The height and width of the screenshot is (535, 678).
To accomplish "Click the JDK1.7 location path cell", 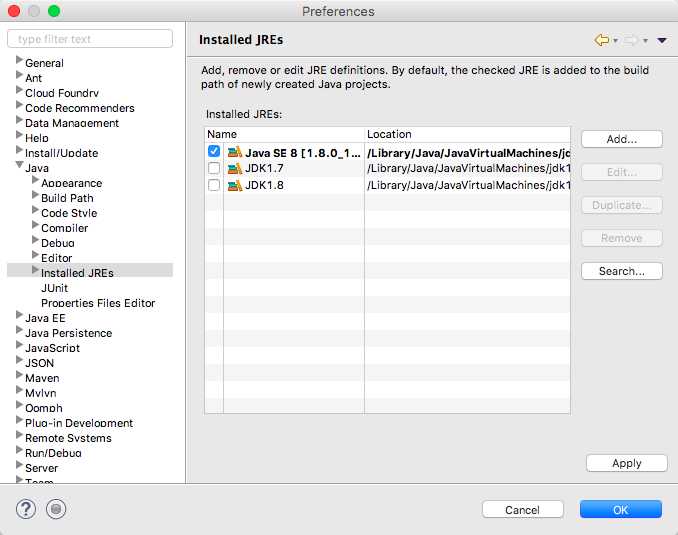I will tap(468, 169).
